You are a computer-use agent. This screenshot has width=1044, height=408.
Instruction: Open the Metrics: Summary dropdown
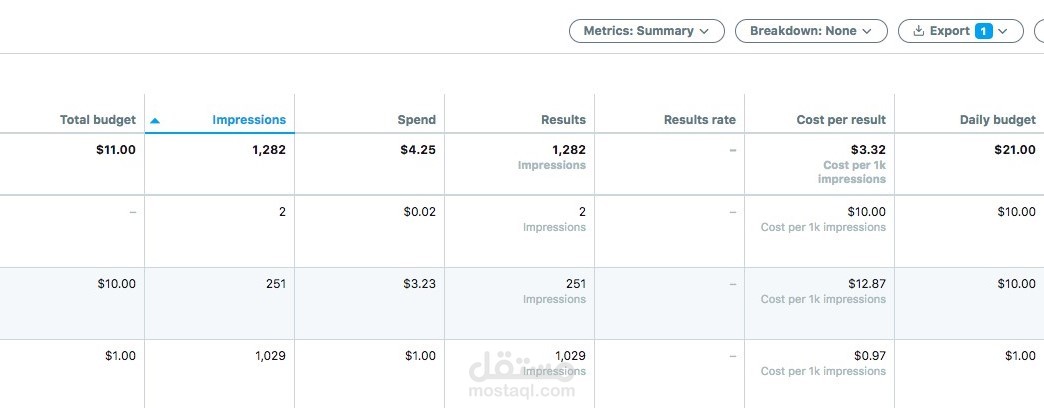coord(646,31)
